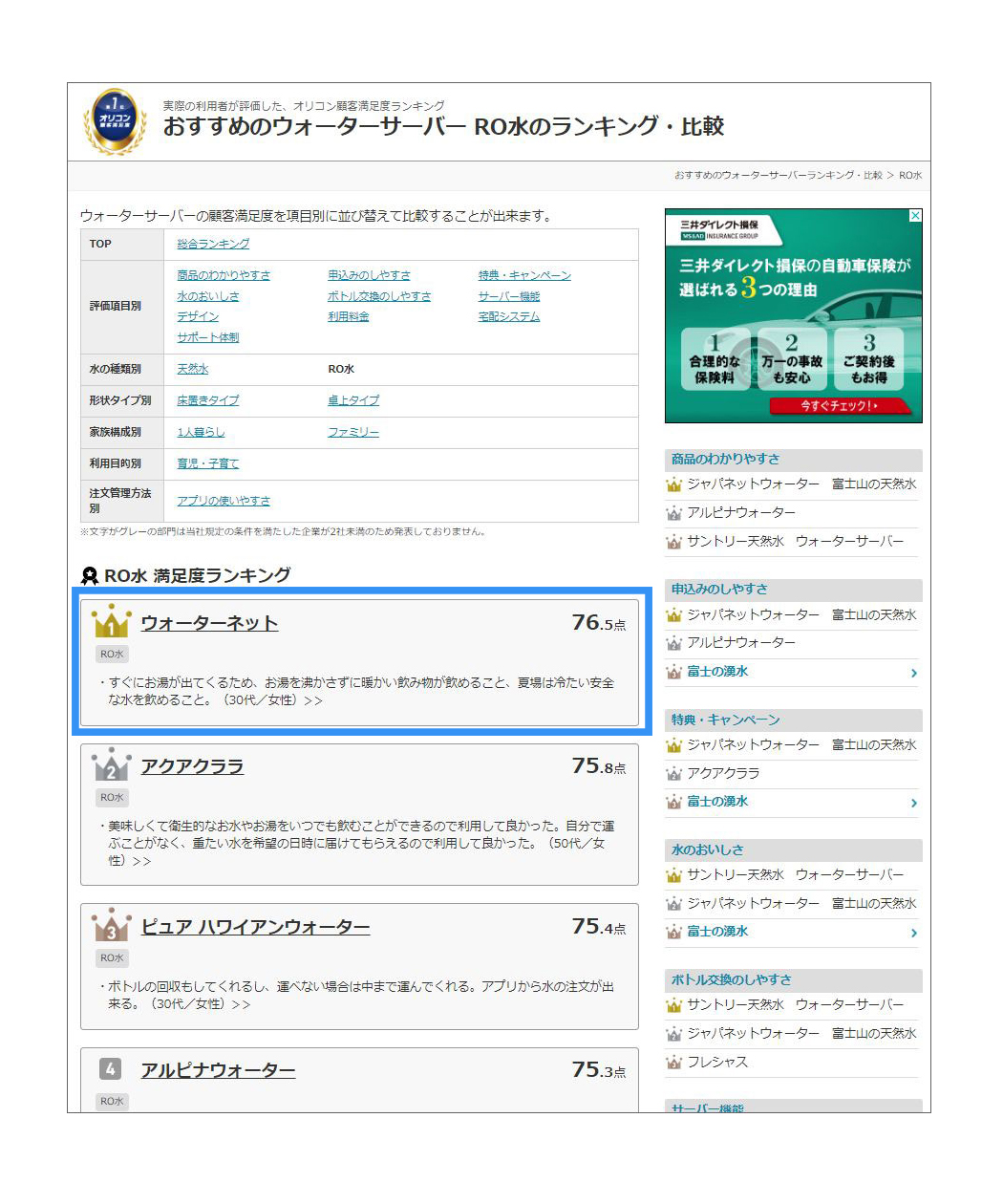Screen dimensions: 1003x1204
Task: Open sidebar heading 申込みのしやすさ
Action: pos(719,589)
